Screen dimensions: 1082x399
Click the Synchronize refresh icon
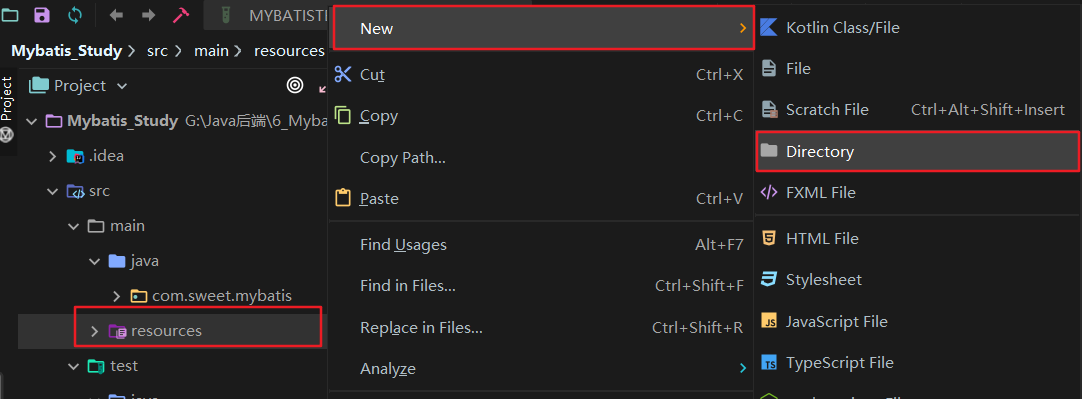[x=75, y=14]
